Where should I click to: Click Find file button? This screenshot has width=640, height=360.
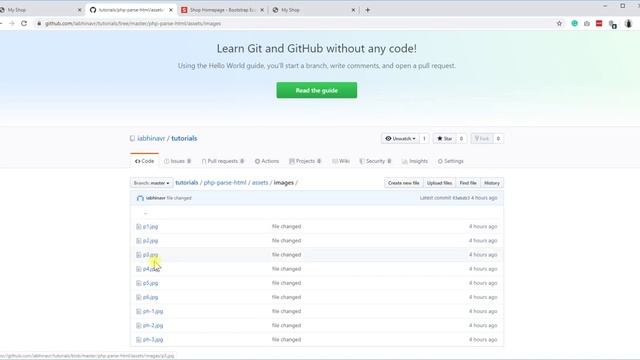(x=468, y=183)
